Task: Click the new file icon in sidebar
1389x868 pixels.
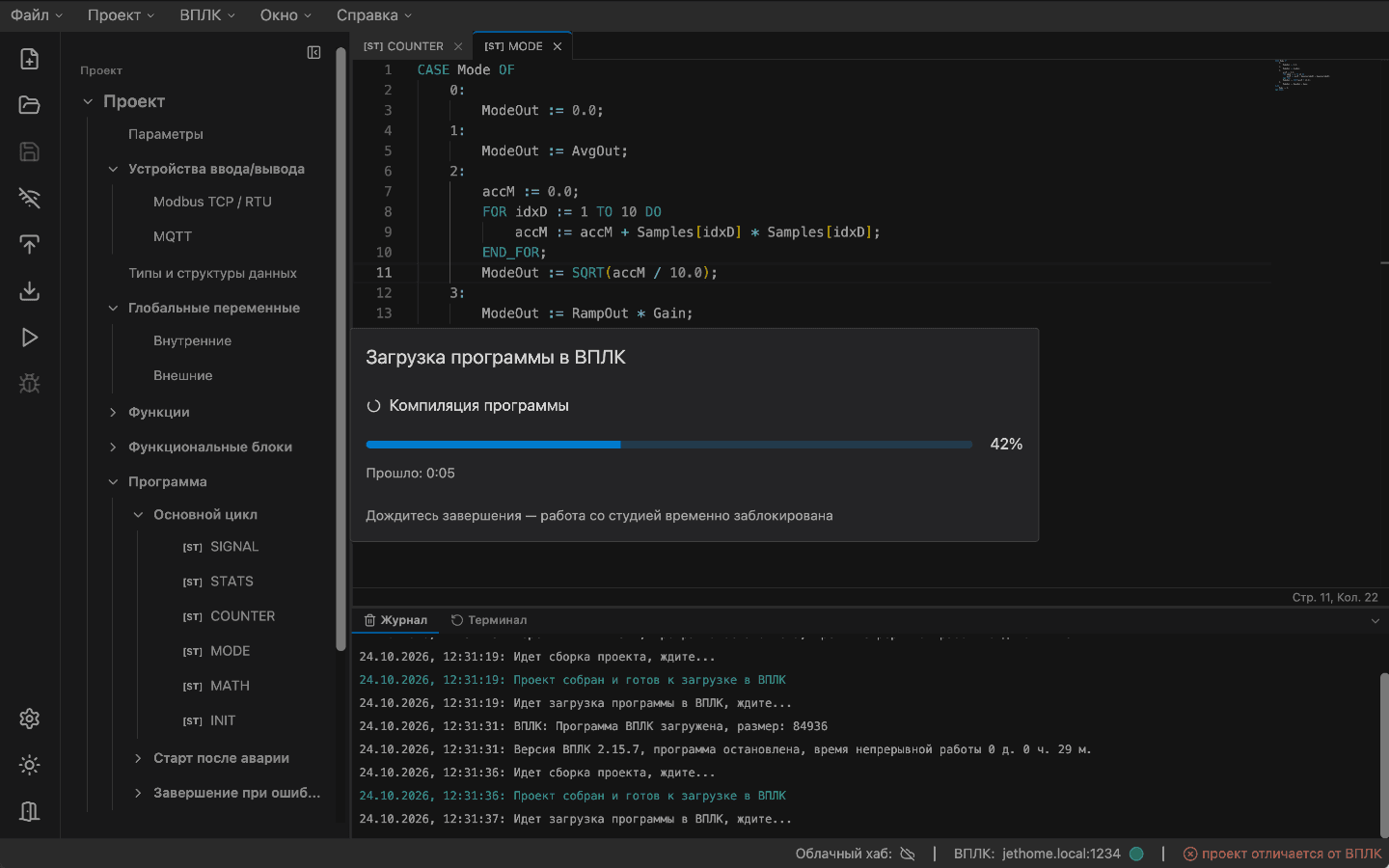Action: coord(30,59)
